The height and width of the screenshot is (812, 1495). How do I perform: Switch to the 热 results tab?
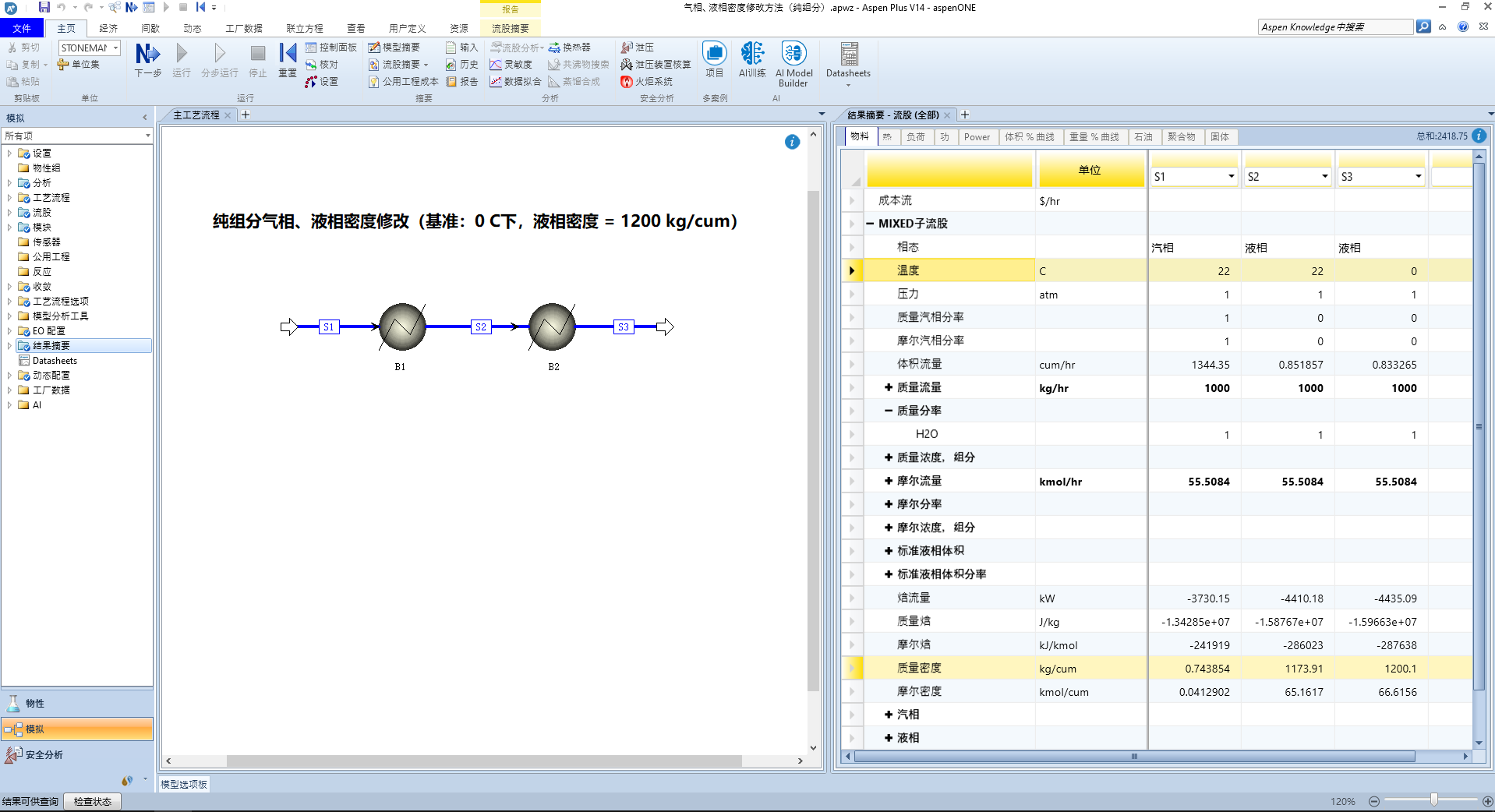887,136
